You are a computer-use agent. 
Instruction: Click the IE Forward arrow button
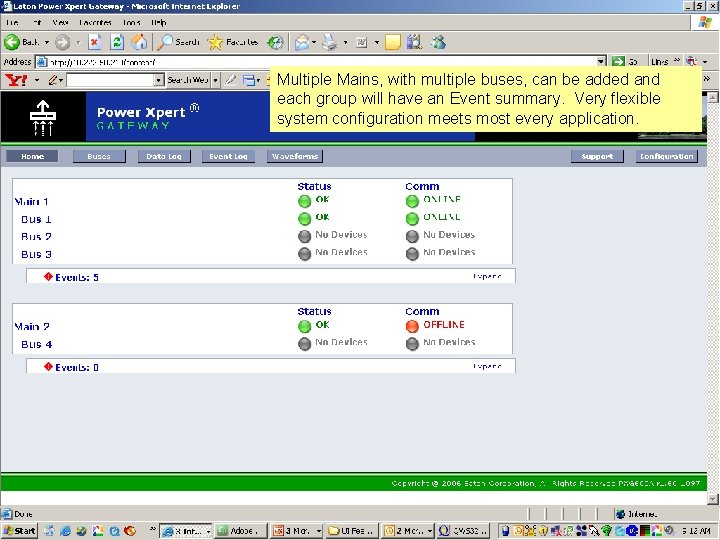(62, 43)
